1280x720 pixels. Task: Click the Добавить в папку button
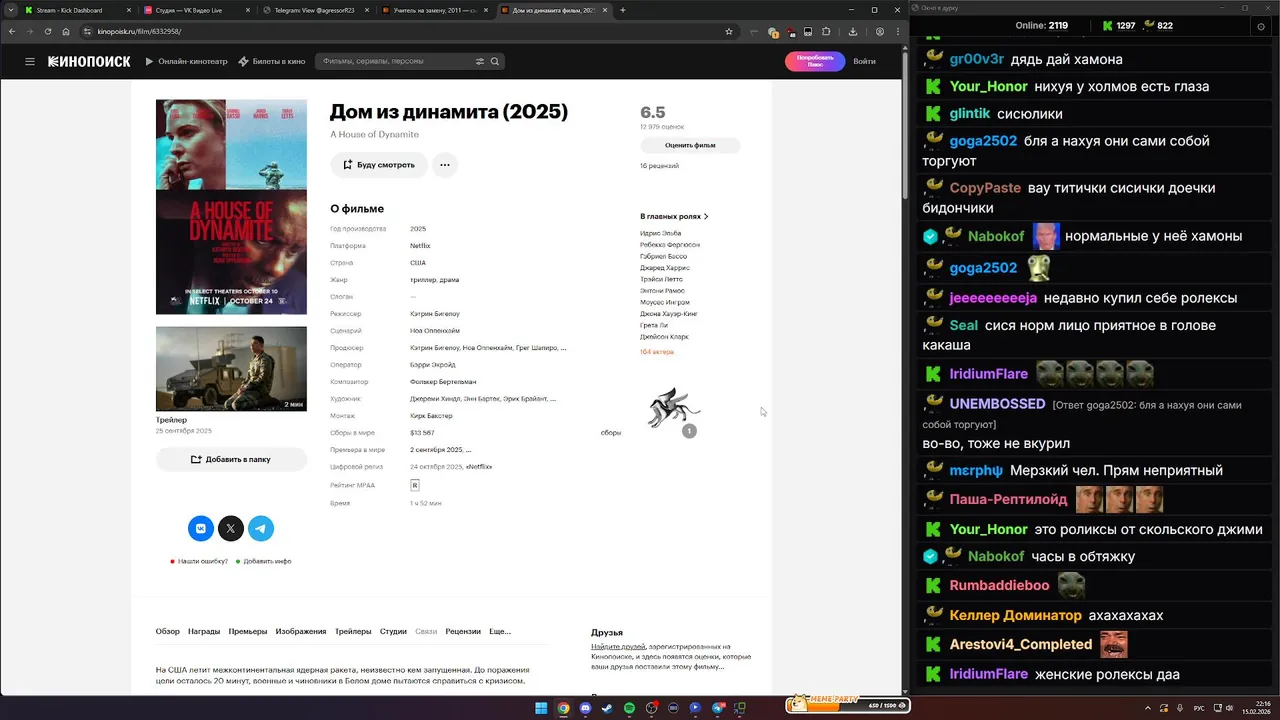coord(231,459)
